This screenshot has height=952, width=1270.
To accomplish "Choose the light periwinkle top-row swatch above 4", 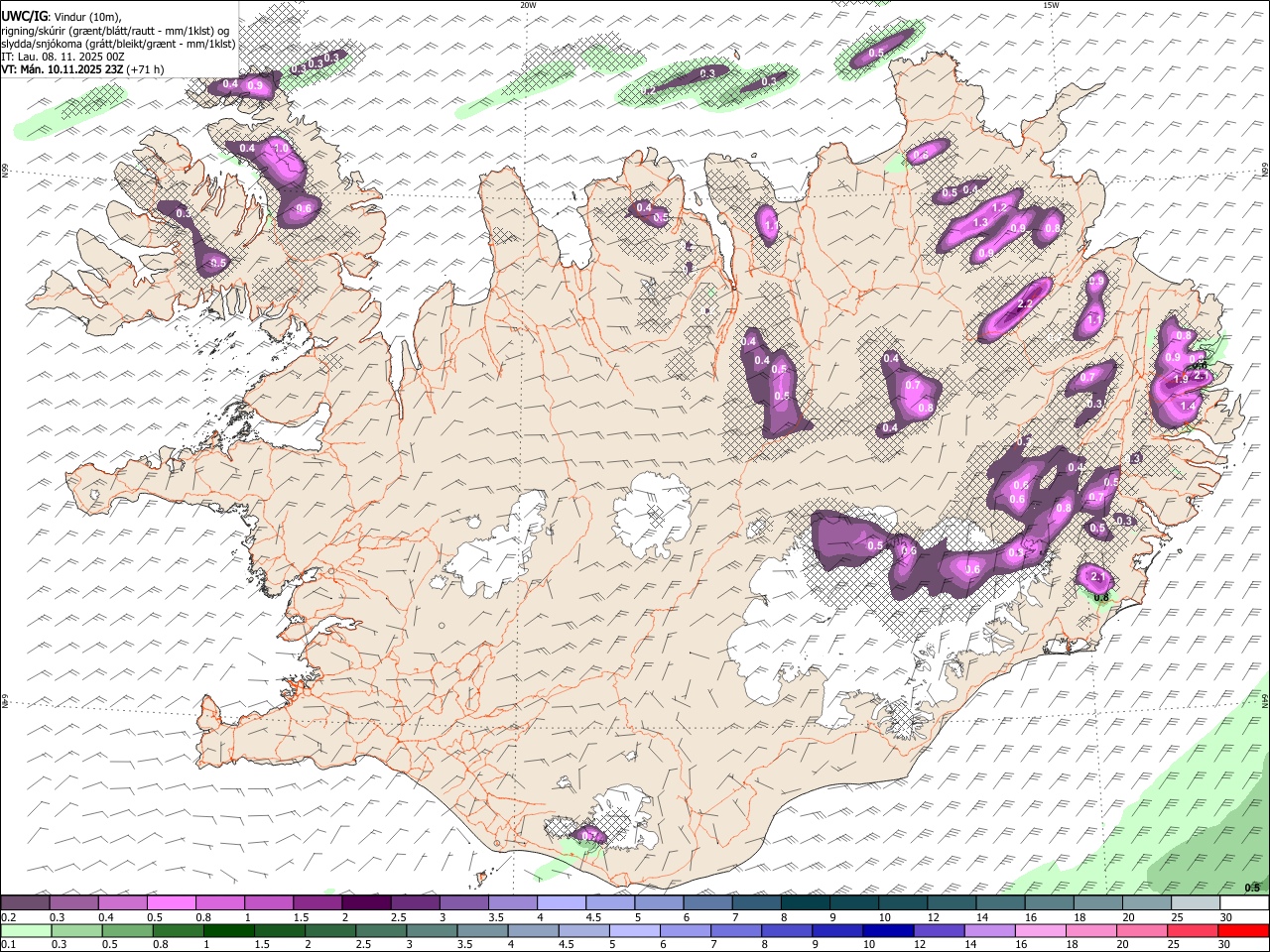I will click(x=562, y=903).
